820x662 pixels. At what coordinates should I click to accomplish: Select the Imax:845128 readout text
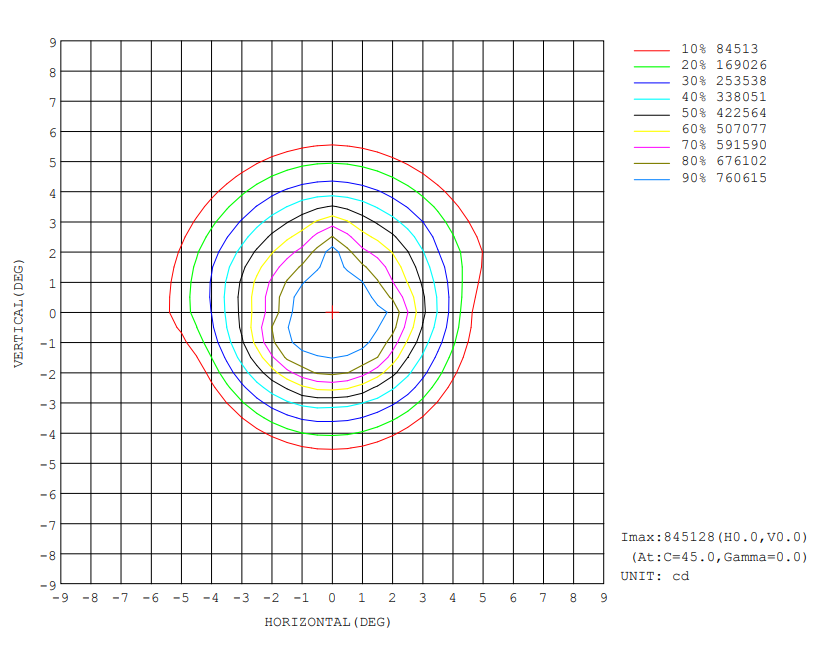pos(714,537)
